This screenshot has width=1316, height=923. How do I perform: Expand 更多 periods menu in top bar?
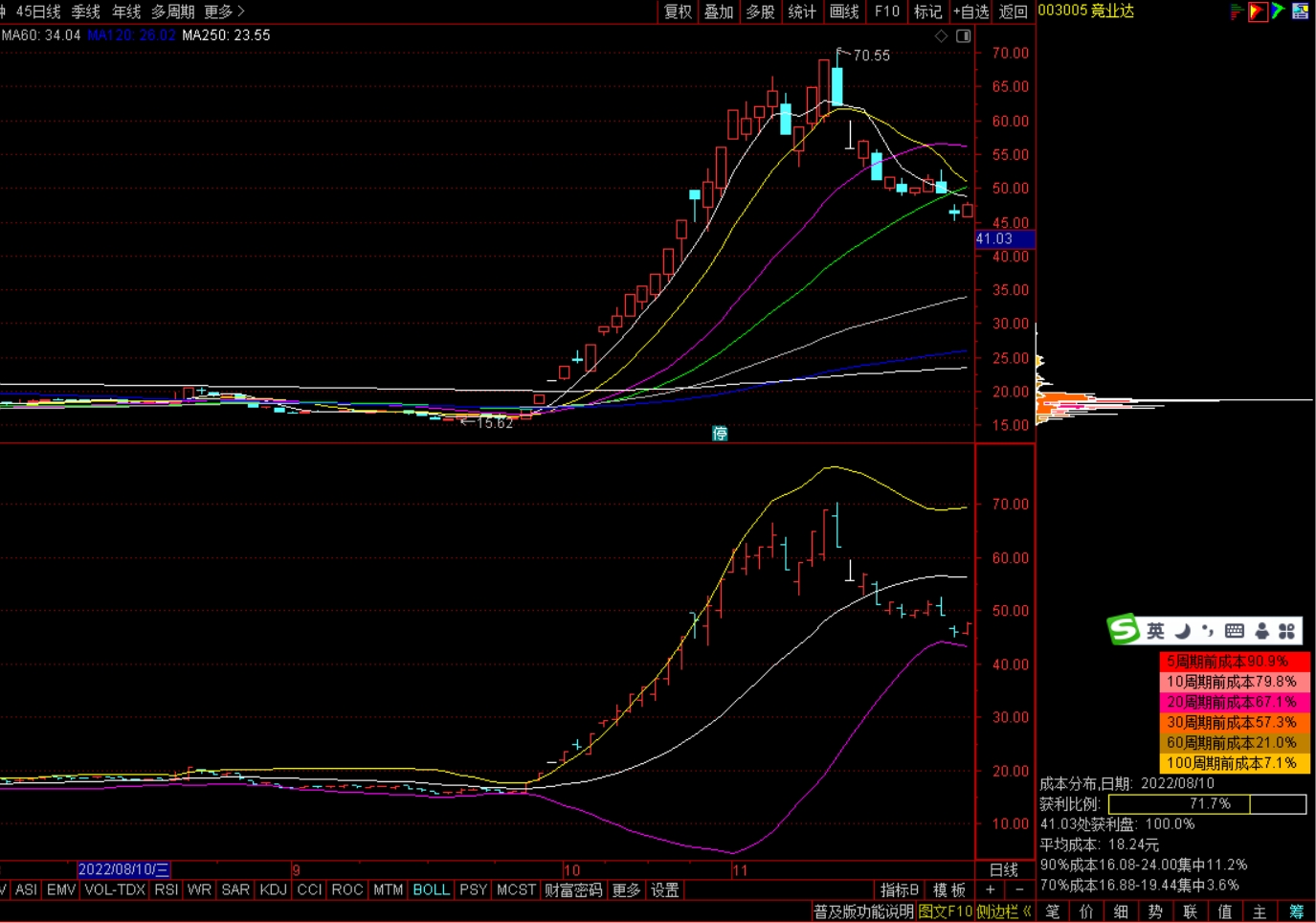pyautogui.click(x=224, y=11)
